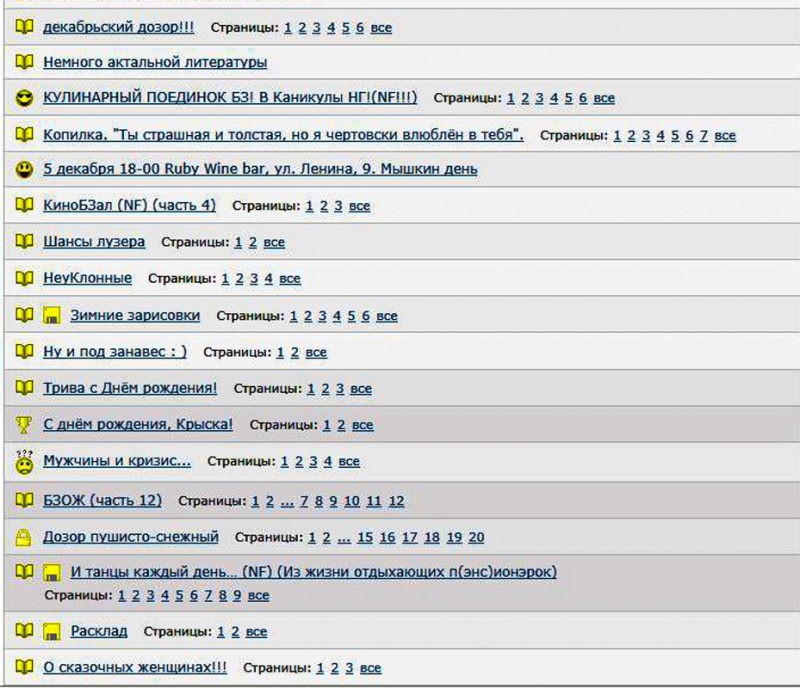Click the book icon beside 'НеуКлонные'
This screenshot has height=688, width=800.
[x=24, y=278]
